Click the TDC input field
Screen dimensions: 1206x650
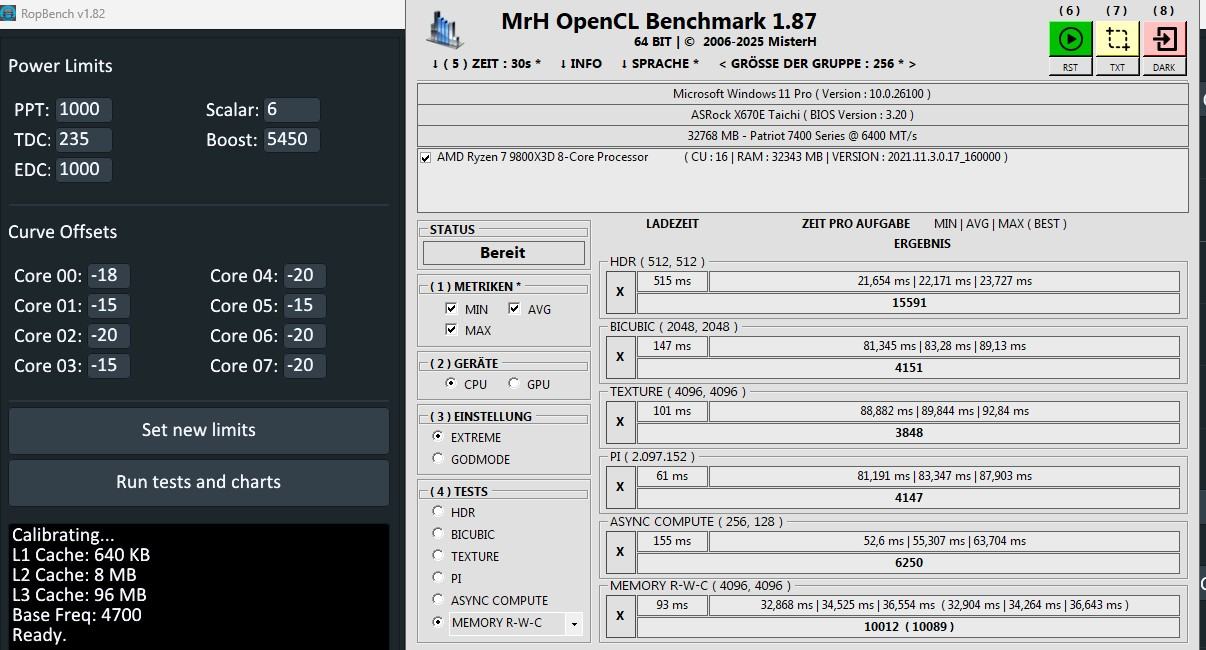84,140
